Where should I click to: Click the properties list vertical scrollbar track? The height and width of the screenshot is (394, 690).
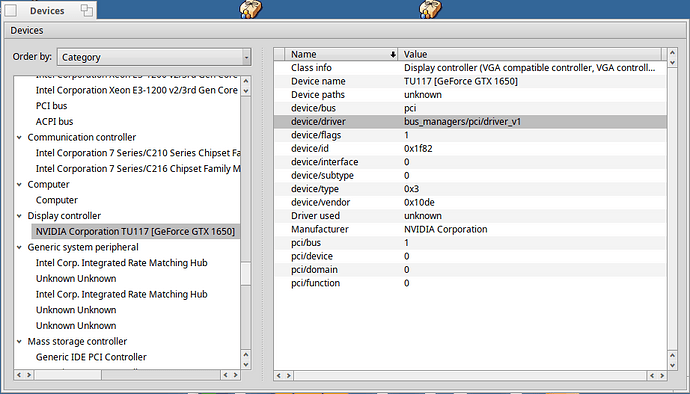672,209
